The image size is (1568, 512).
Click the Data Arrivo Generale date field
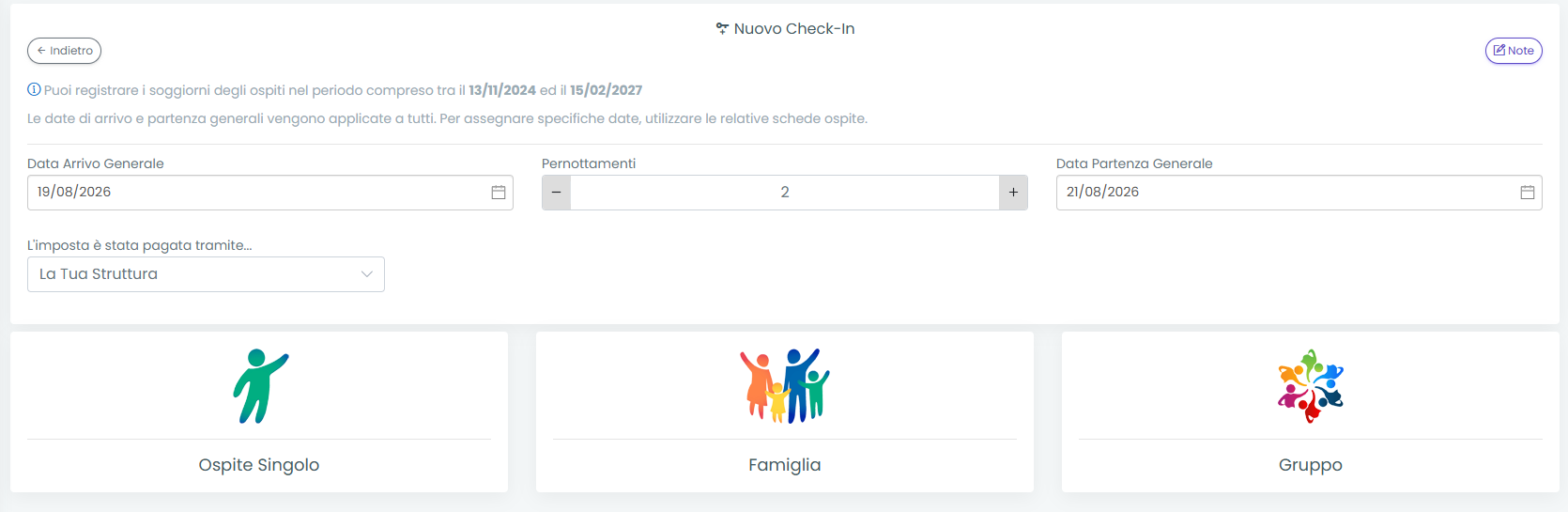click(270, 193)
